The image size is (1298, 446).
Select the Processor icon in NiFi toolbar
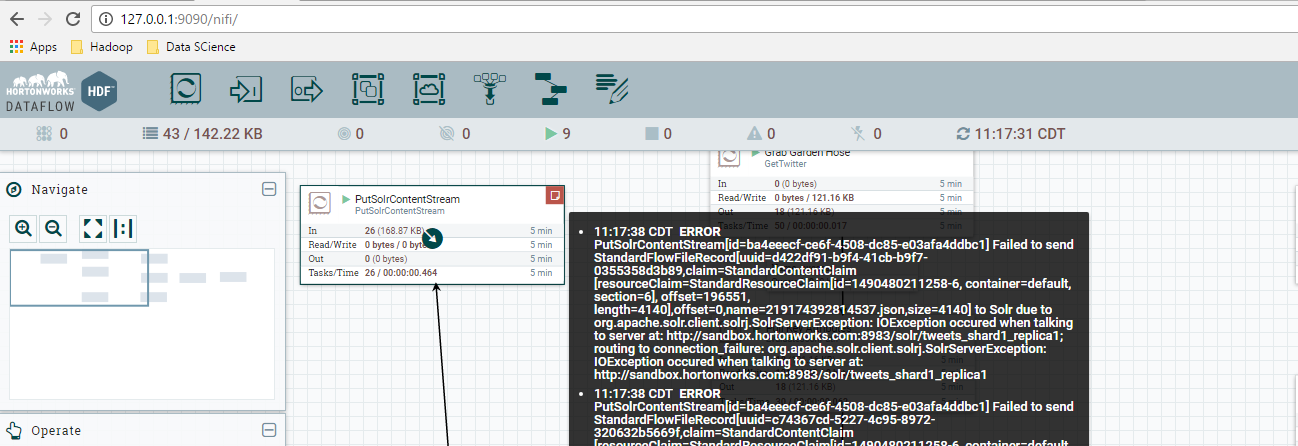click(185, 89)
